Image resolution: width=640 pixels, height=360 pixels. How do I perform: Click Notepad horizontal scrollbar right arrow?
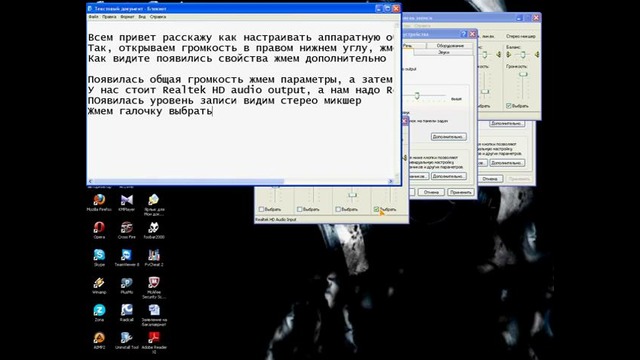[x=391, y=181]
